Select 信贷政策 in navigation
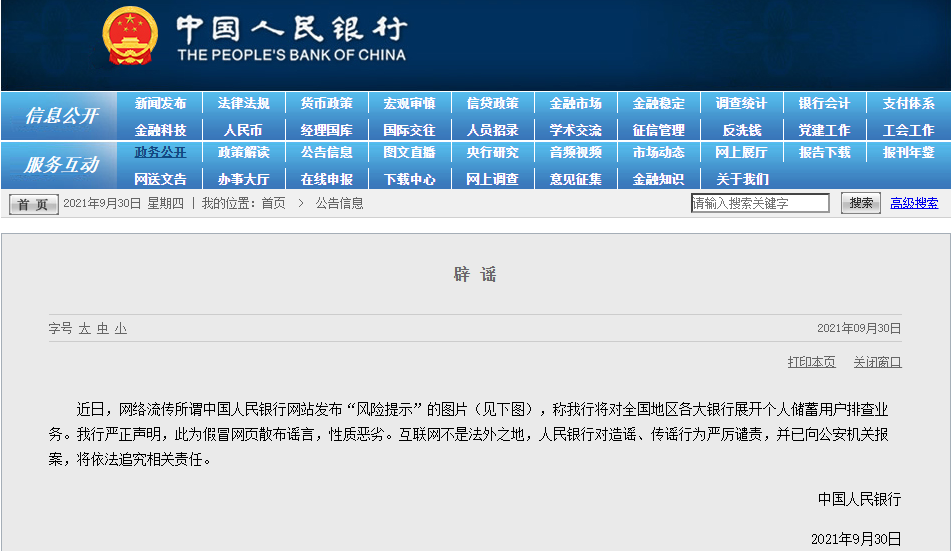The width and height of the screenshot is (952, 551). 492,103
